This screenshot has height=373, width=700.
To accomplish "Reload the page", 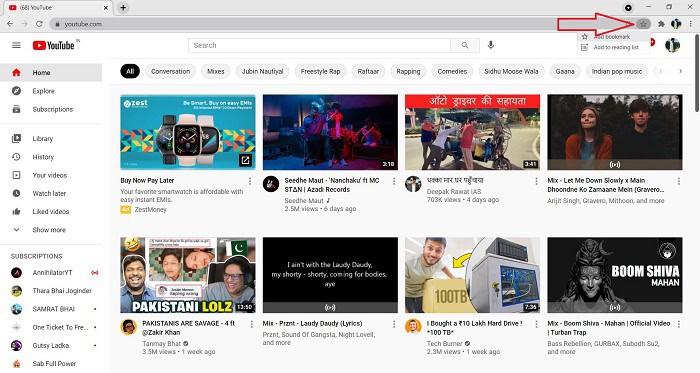I will [39, 24].
